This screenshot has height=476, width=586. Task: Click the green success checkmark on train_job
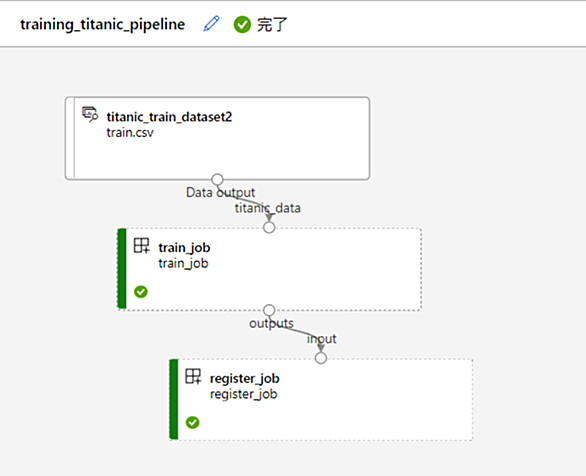coord(141,291)
